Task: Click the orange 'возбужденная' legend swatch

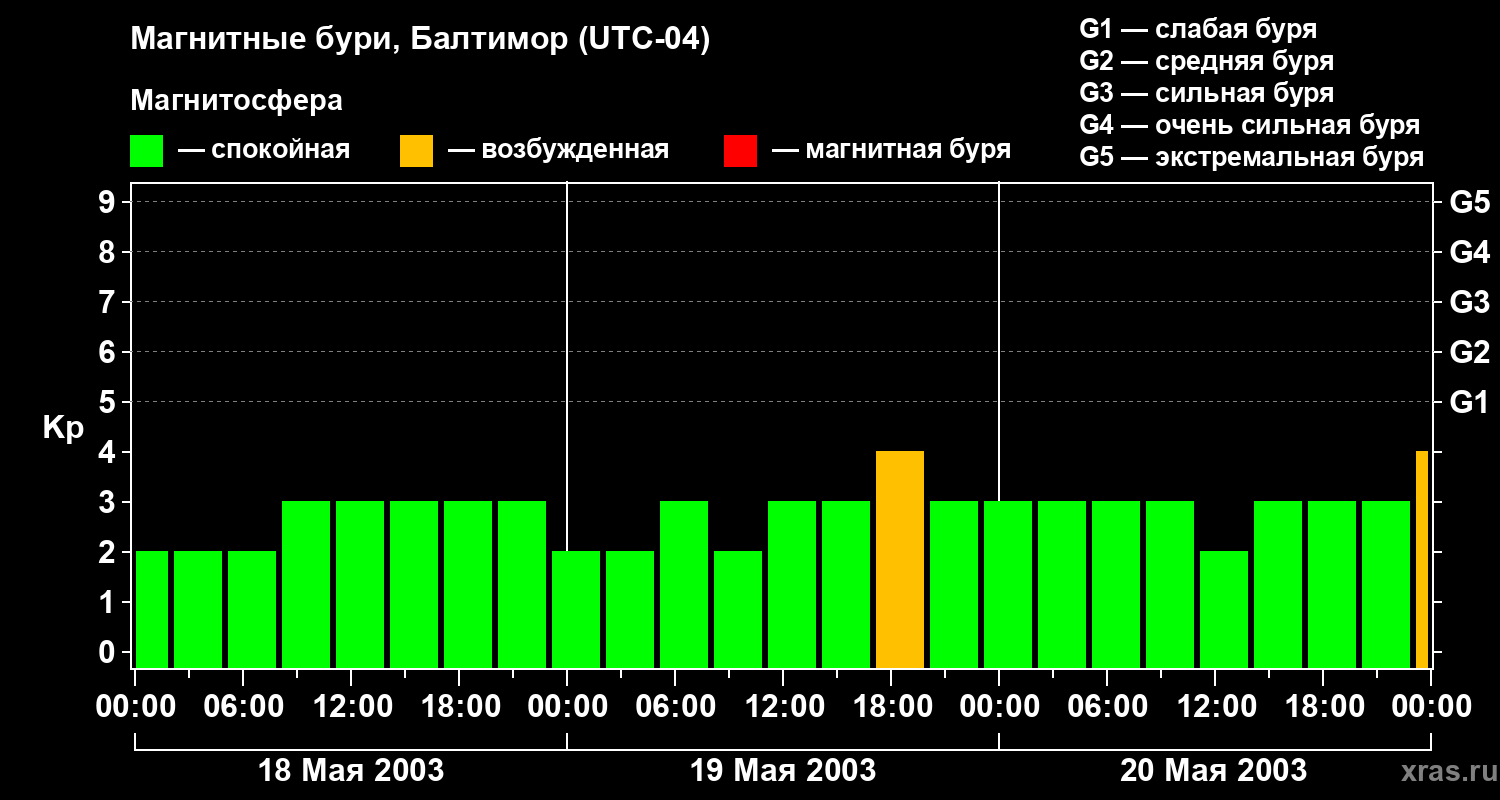Action: [416, 151]
